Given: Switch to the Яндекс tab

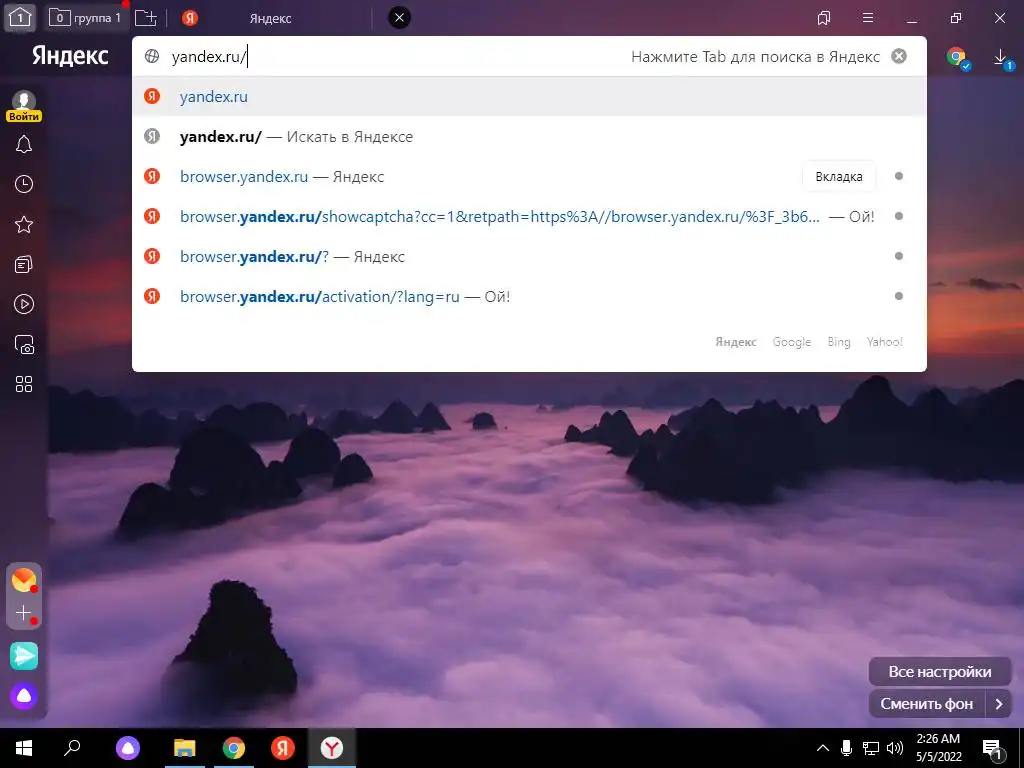Looking at the screenshot, I should coord(269,18).
